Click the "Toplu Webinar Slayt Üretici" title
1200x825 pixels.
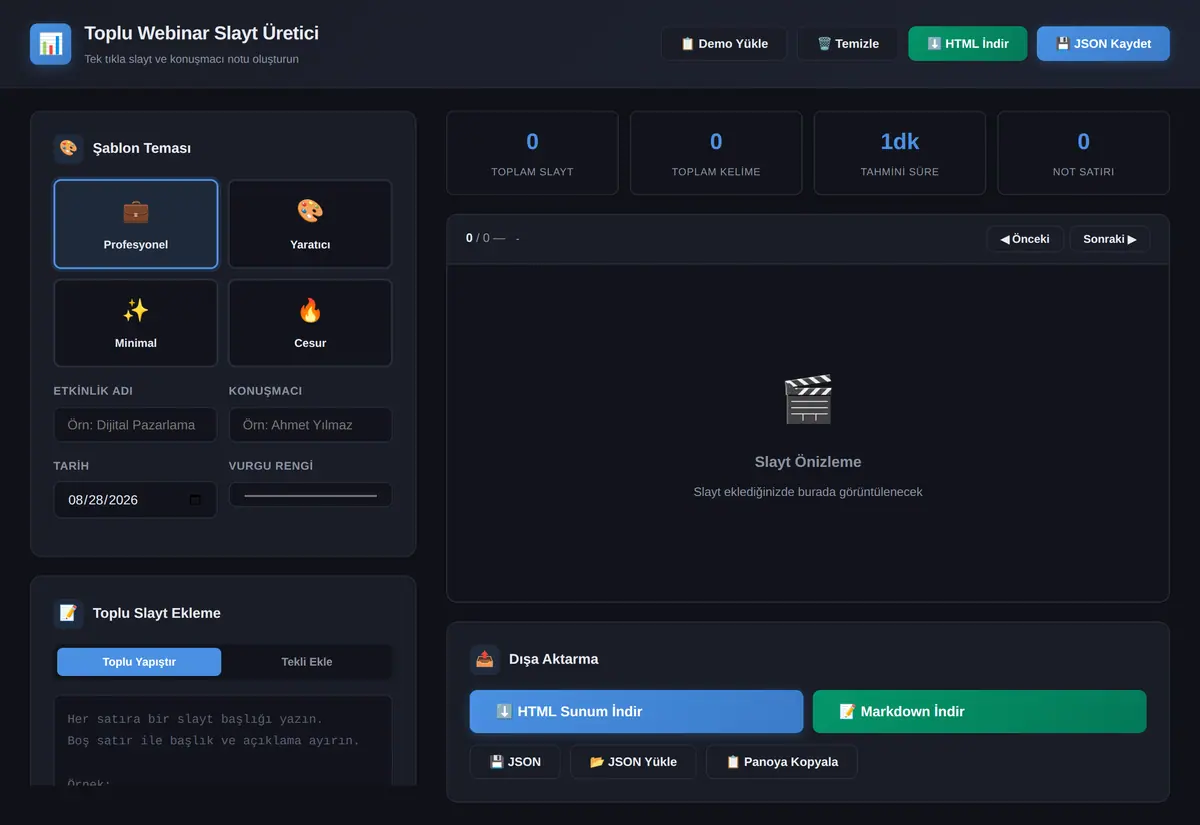click(202, 33)
